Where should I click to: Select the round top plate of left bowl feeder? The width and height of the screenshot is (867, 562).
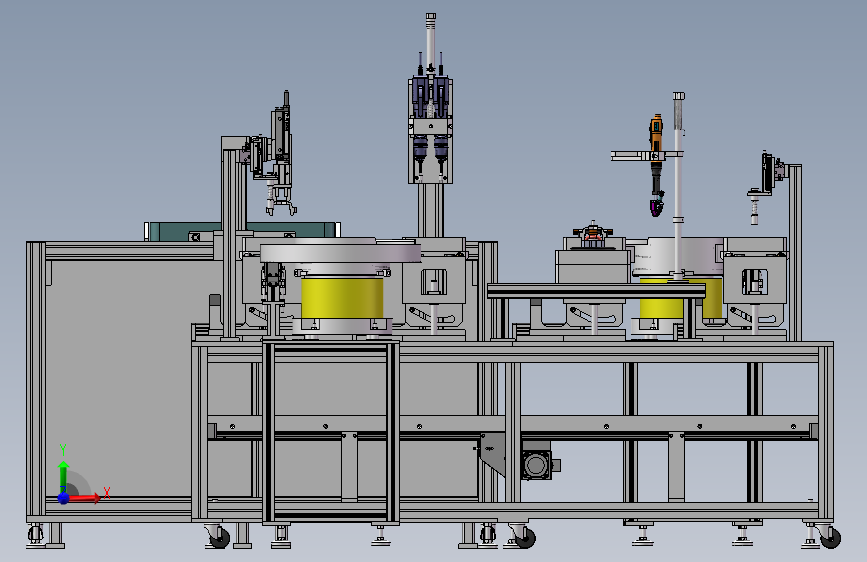(x=340, y=252)
